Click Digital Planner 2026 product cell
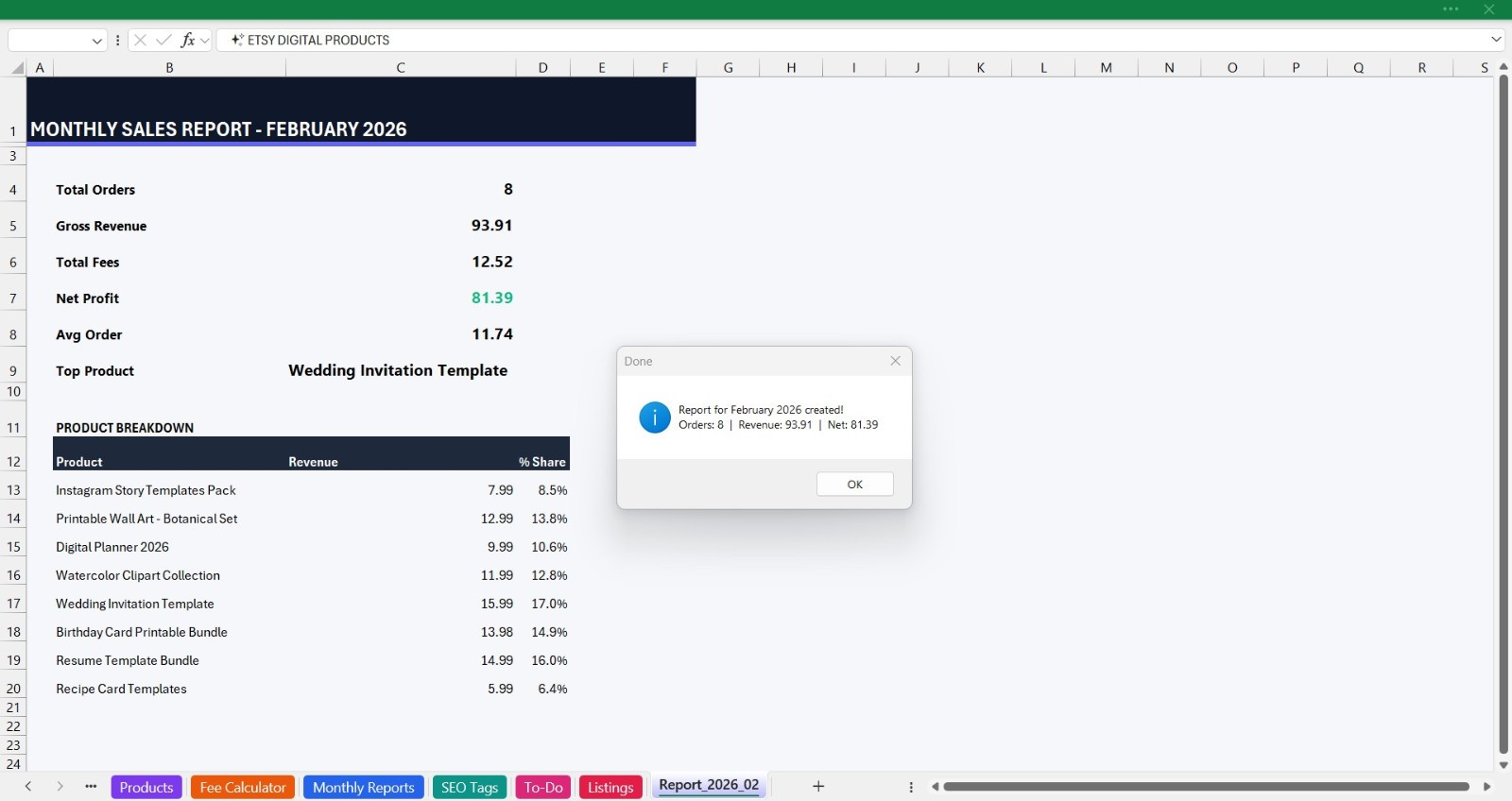Viewport: 1512px width, 801px height. pos(112,547)
